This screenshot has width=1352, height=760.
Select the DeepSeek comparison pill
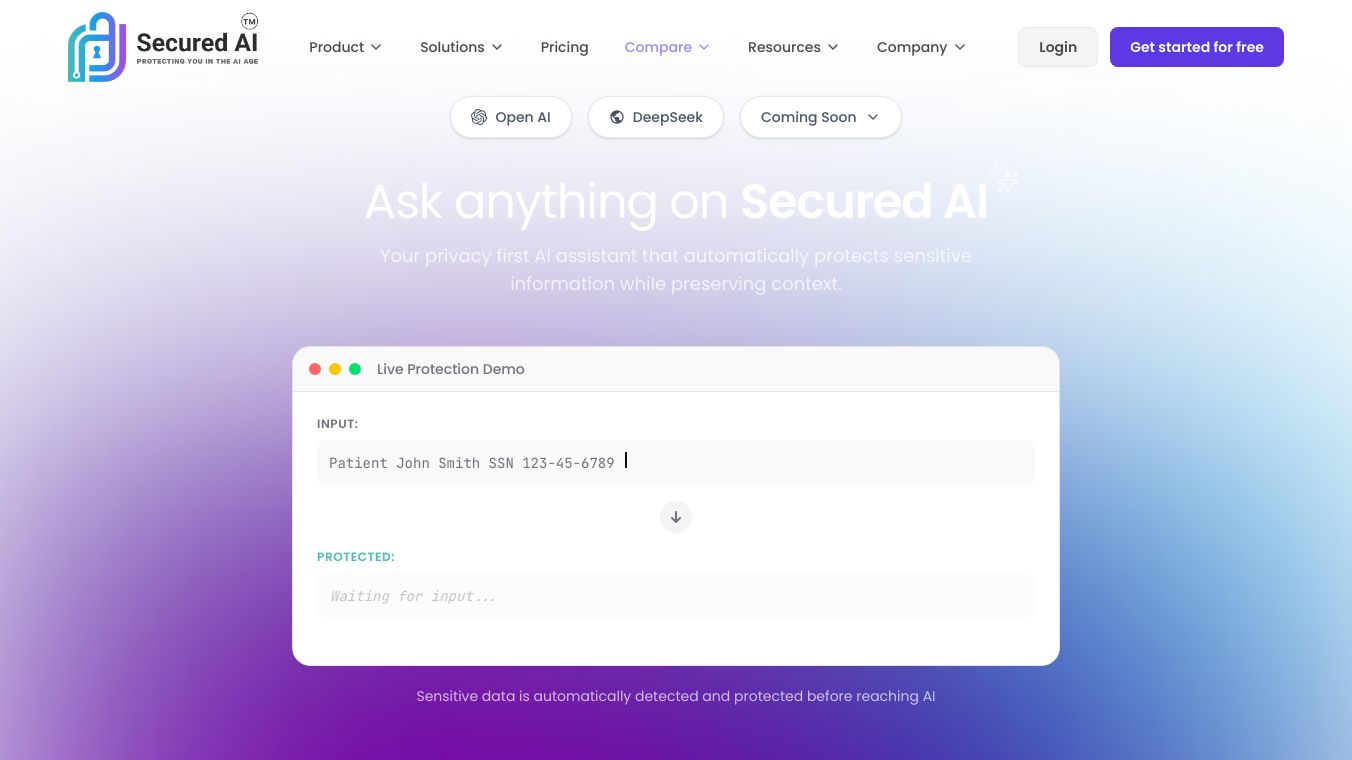tap(656, 117)
